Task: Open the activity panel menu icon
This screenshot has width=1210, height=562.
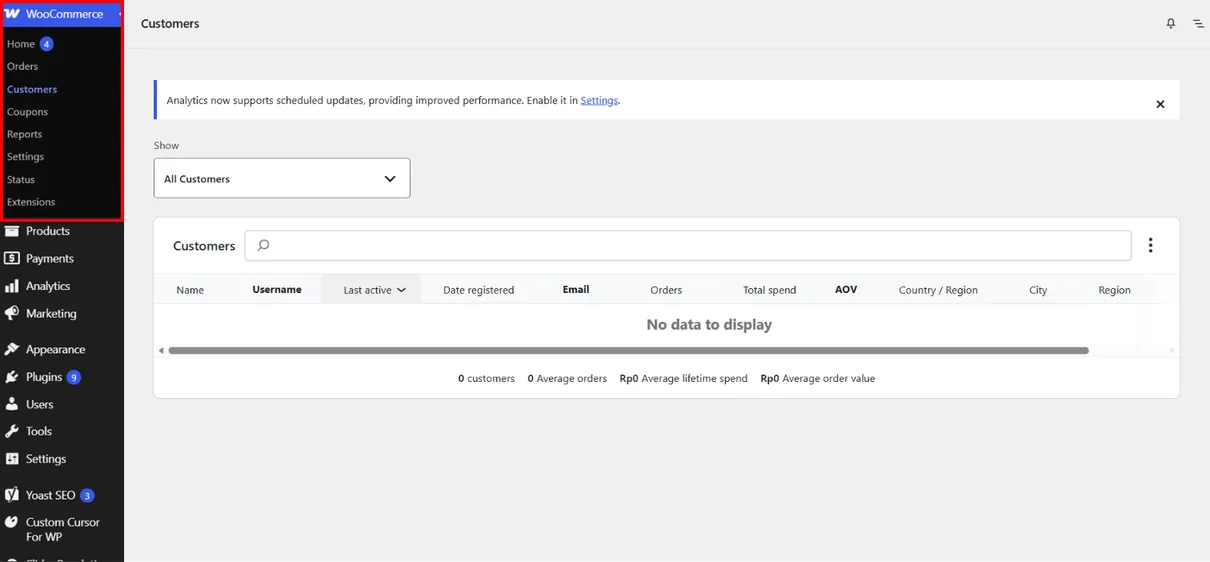Action: point(1198,23)
